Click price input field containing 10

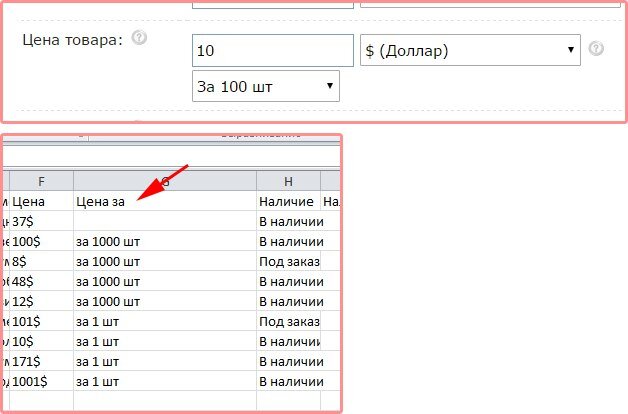point(272,50)
